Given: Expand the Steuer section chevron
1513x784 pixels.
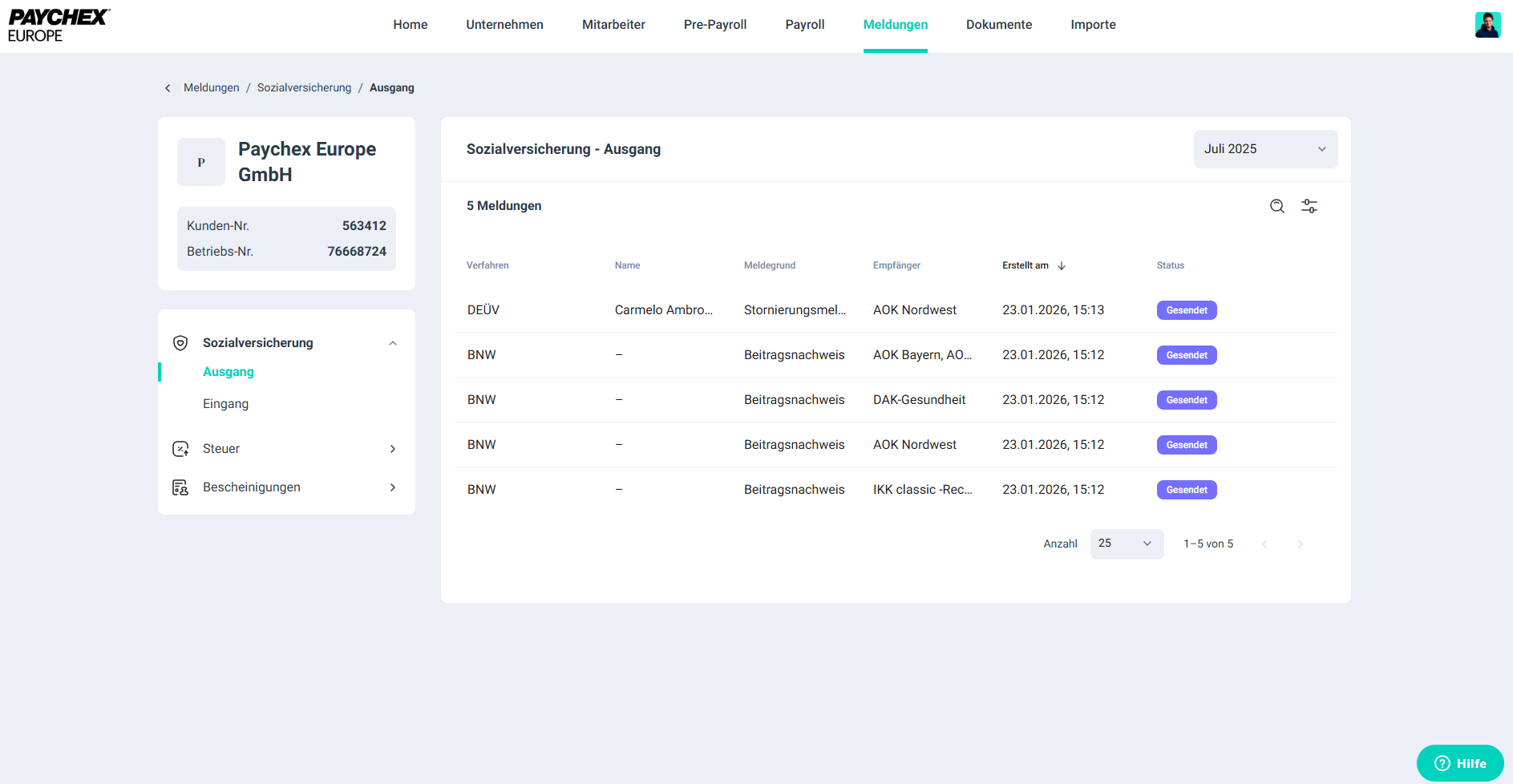Looking at the screenshot, I should [x=393, y=449].
